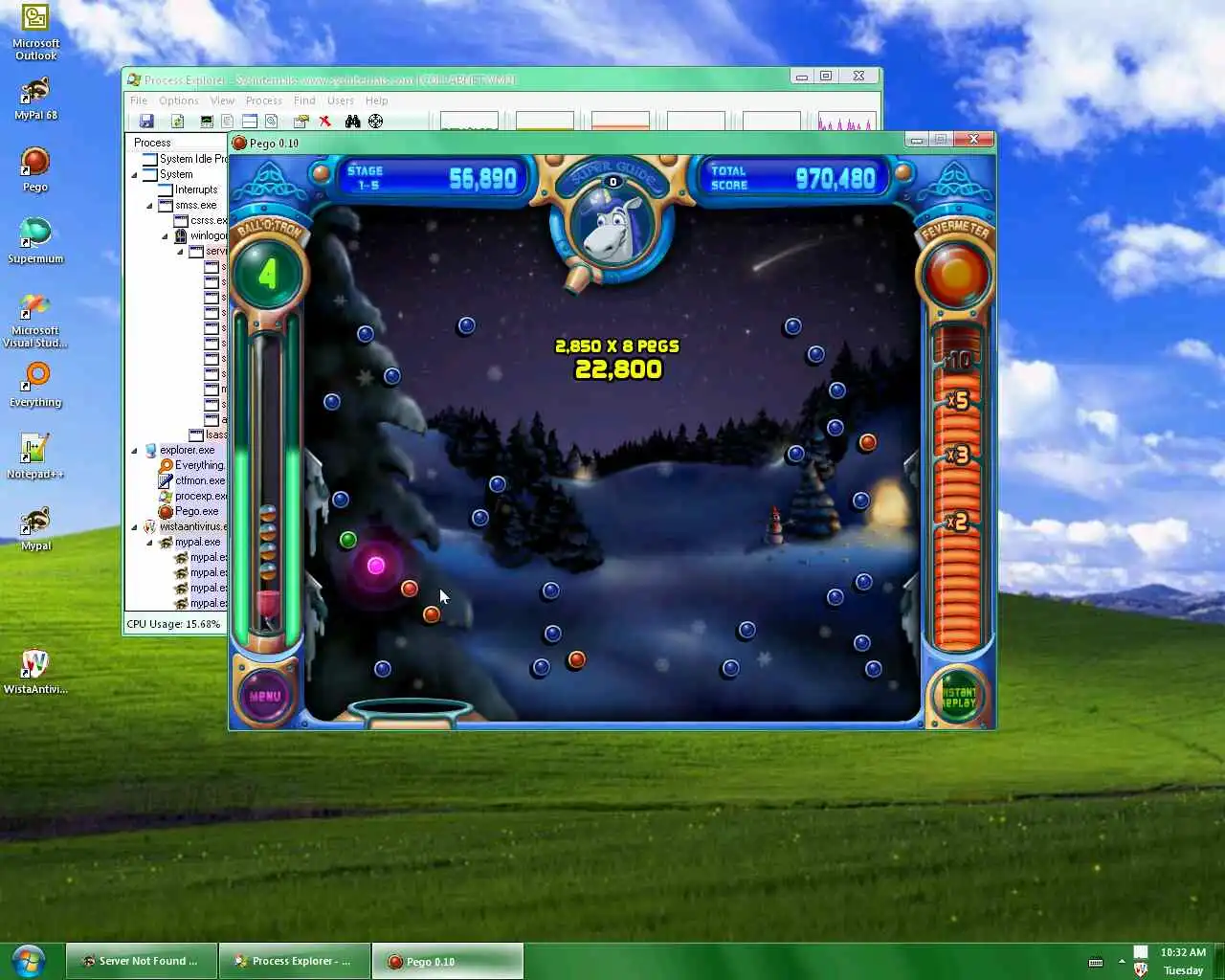Click the red X Kill Process toolbar icon
This screenshot has width=1225, height=980.
325,122
